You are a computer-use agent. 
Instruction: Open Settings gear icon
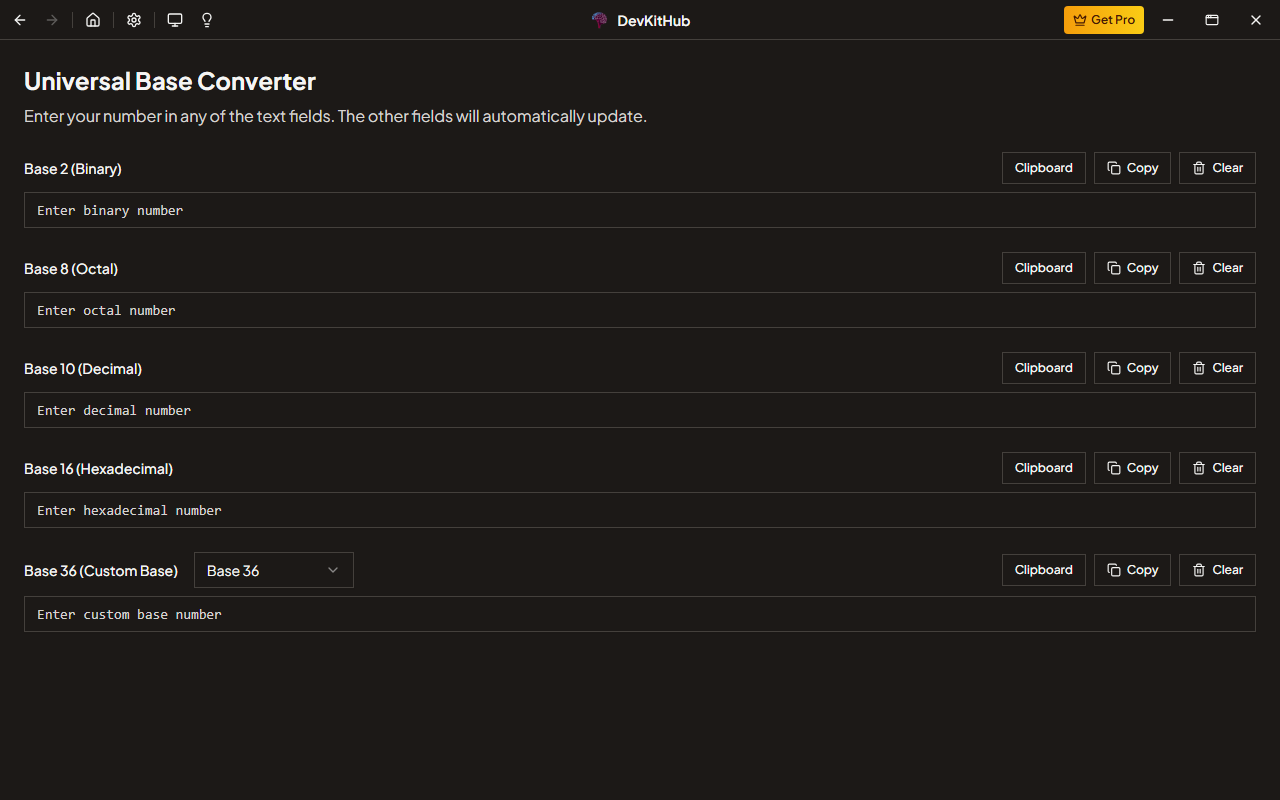point(134,20)
